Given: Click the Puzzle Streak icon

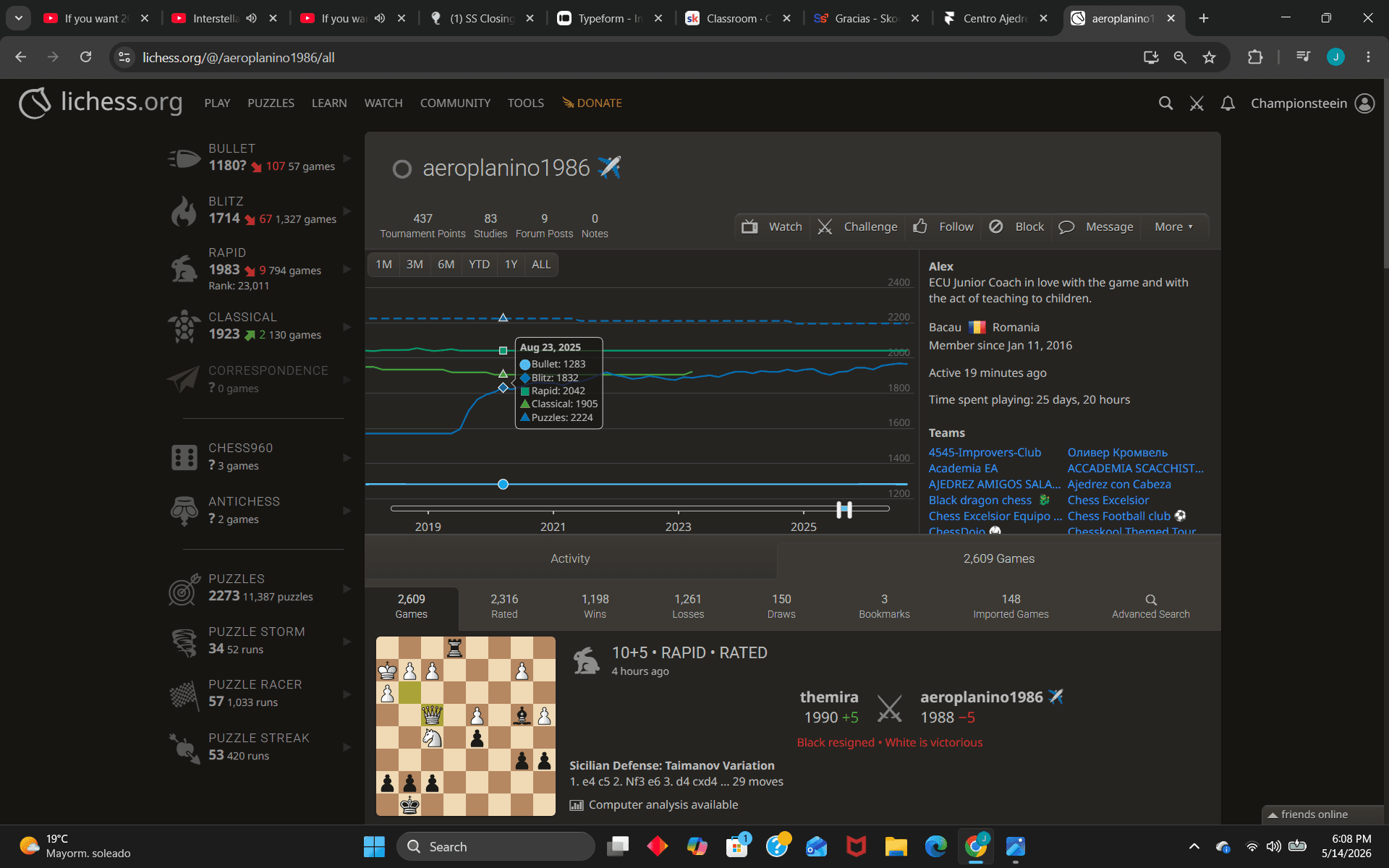Looking at the screenshot, I should (184, 747).
